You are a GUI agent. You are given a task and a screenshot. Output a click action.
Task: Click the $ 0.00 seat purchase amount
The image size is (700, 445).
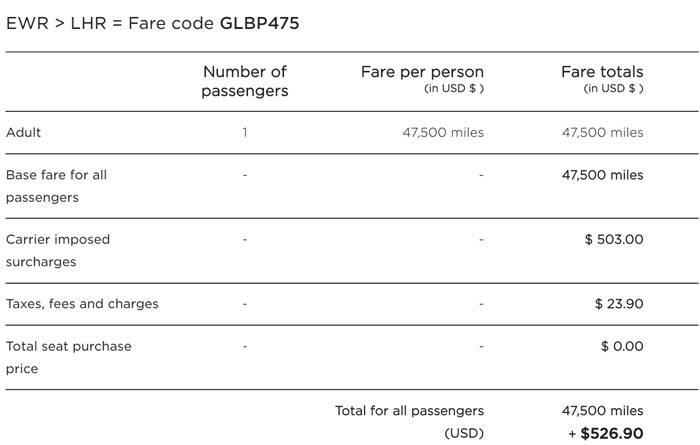[x=622, y=346]
